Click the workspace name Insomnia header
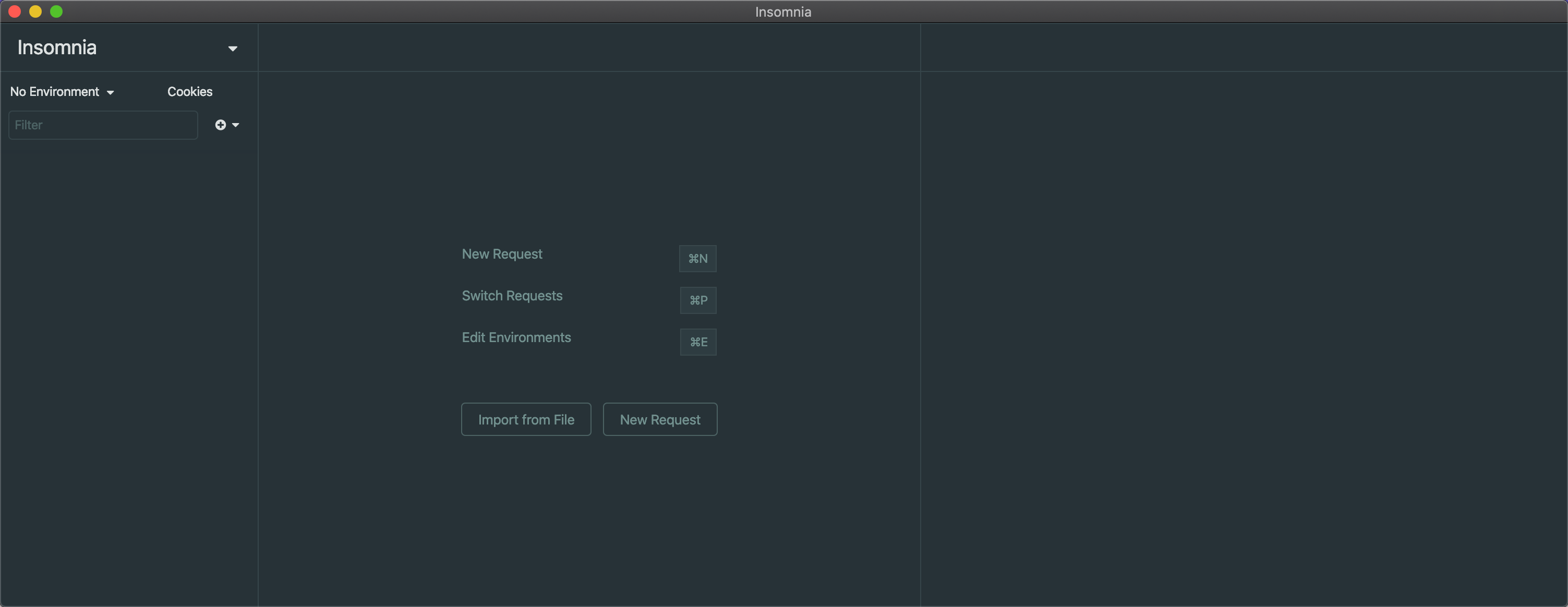Image resolution: width=1568 pixels, height=607 pixels. pos(57,46)
